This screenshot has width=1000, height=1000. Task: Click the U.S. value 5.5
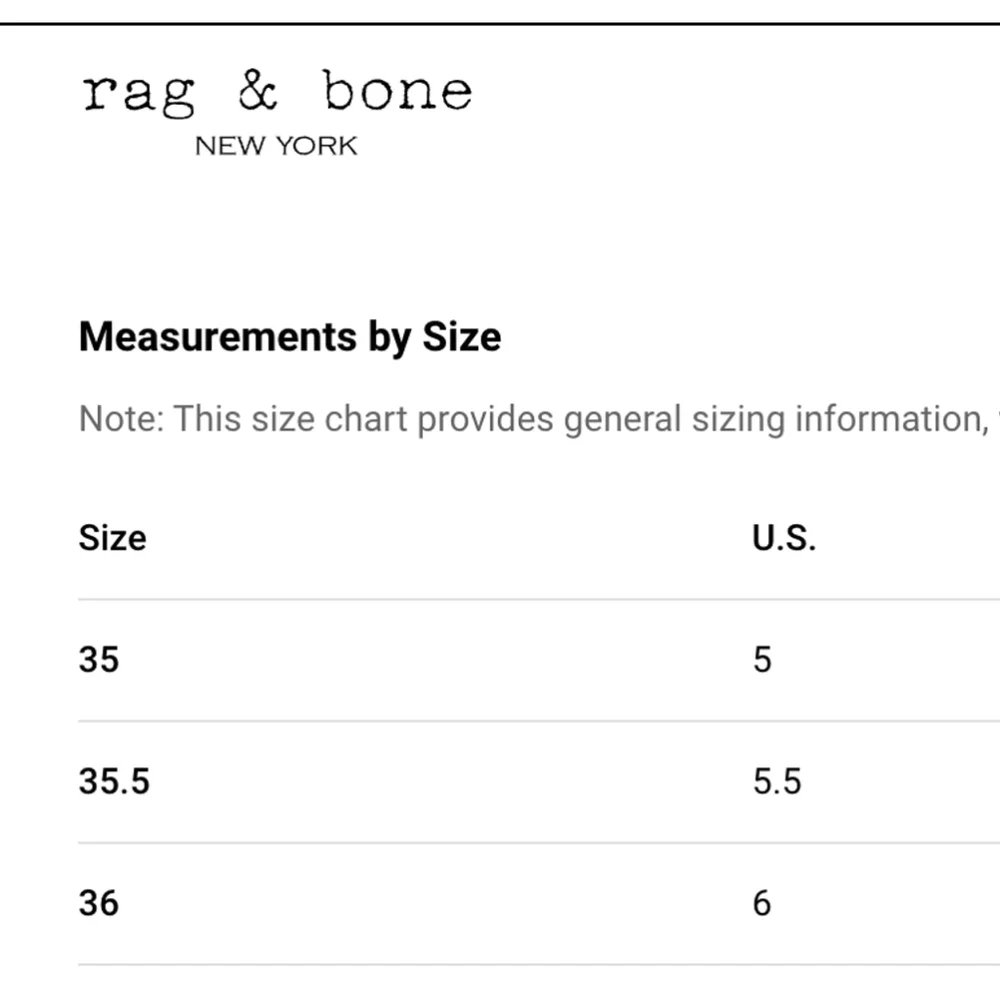(x=777, y=781)
